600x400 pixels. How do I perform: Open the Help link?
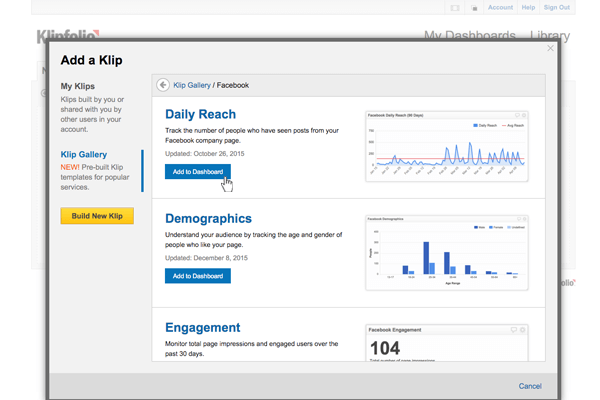coord(529,8)
